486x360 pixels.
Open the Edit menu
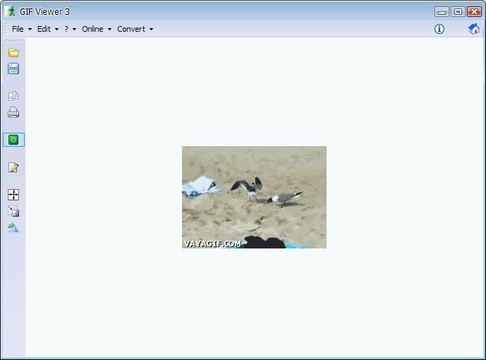[x=44, y=29]
